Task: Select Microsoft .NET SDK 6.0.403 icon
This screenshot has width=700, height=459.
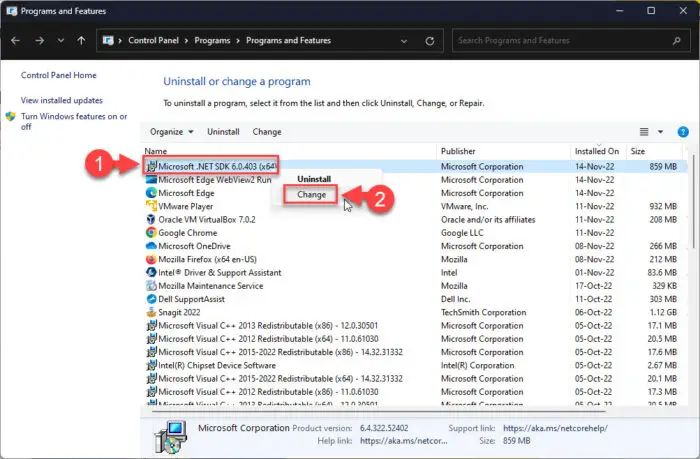Action: 151,166
